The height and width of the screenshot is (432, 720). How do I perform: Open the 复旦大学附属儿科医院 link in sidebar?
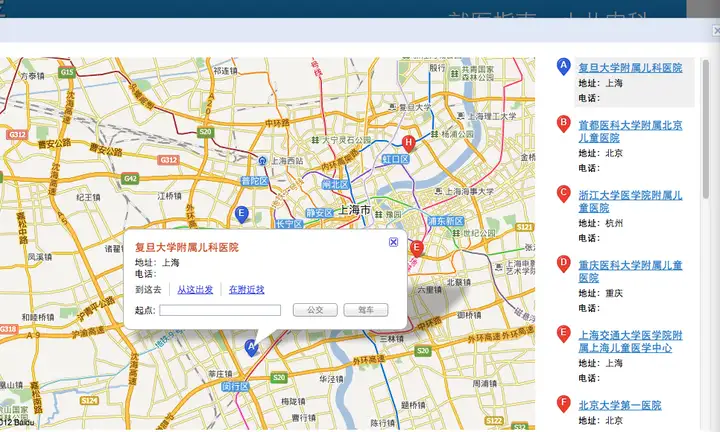[x=630, y=68]
